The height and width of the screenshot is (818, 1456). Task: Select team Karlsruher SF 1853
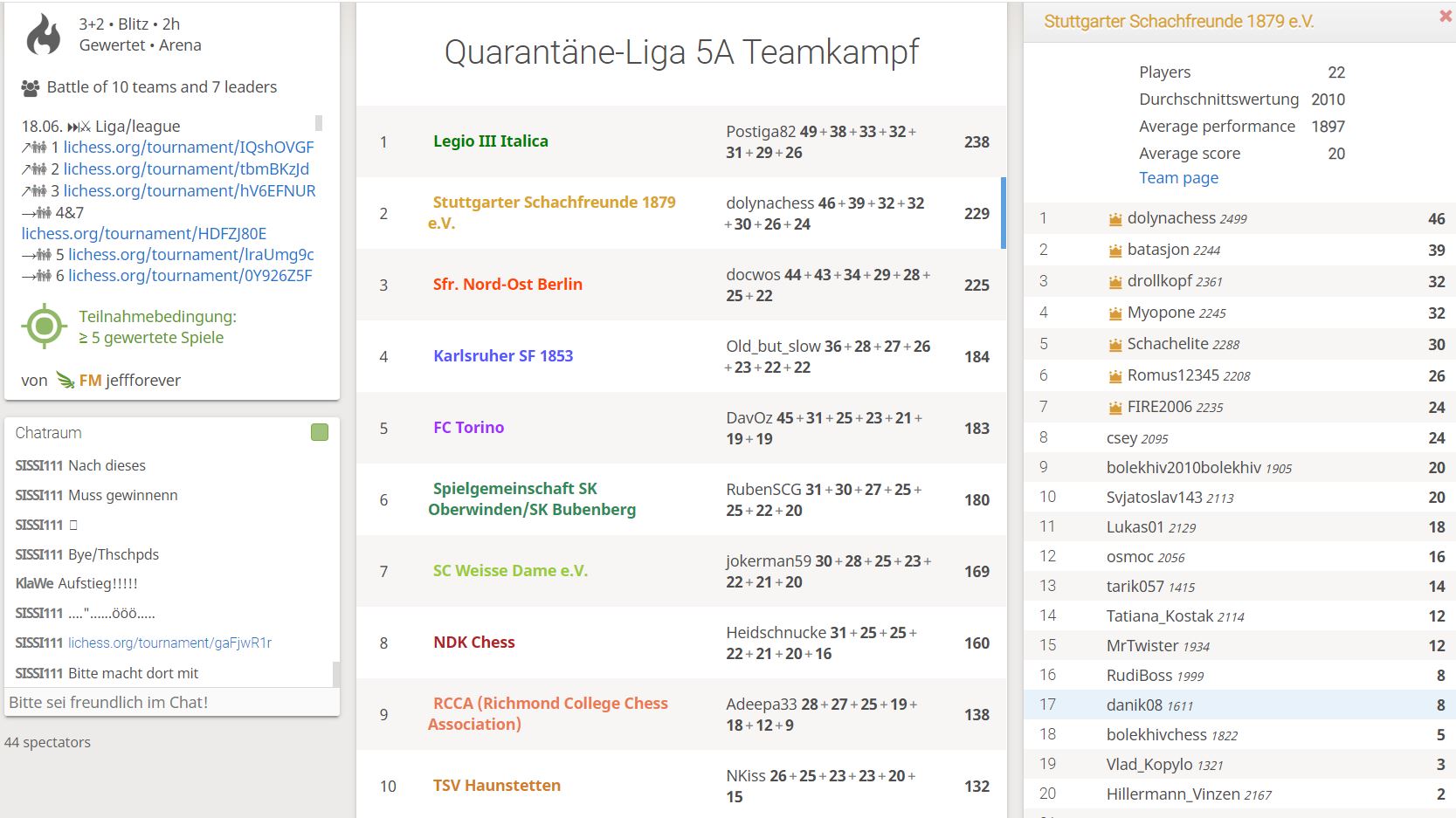pos(503,356)
